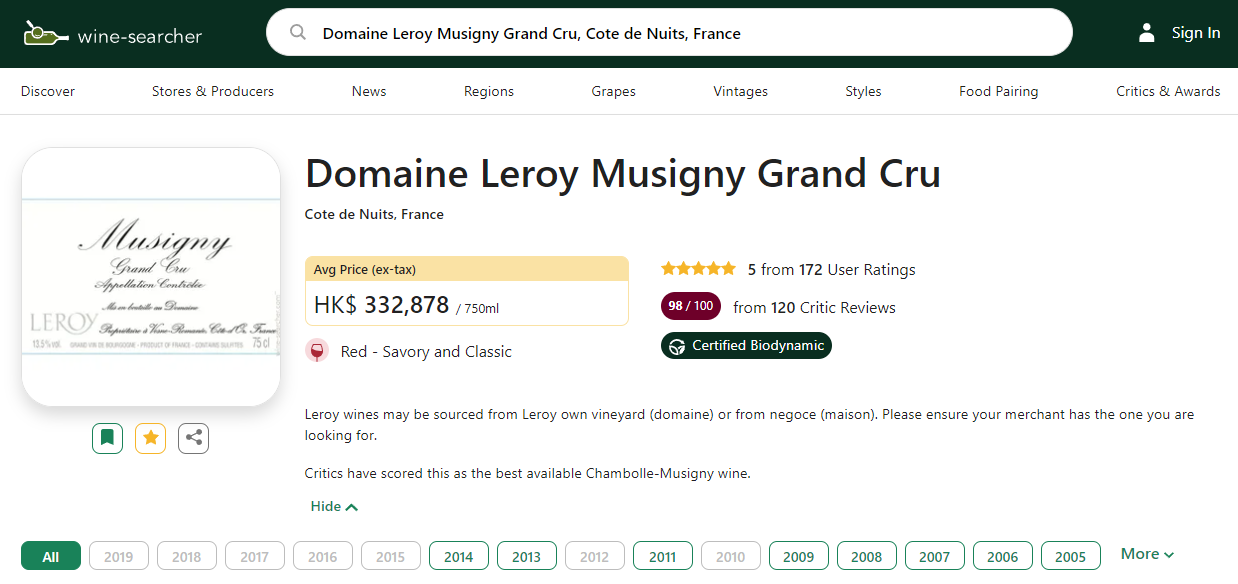Click the red wine glass style icon
This screenshot has width=1238, height=584.
(317, 352)
